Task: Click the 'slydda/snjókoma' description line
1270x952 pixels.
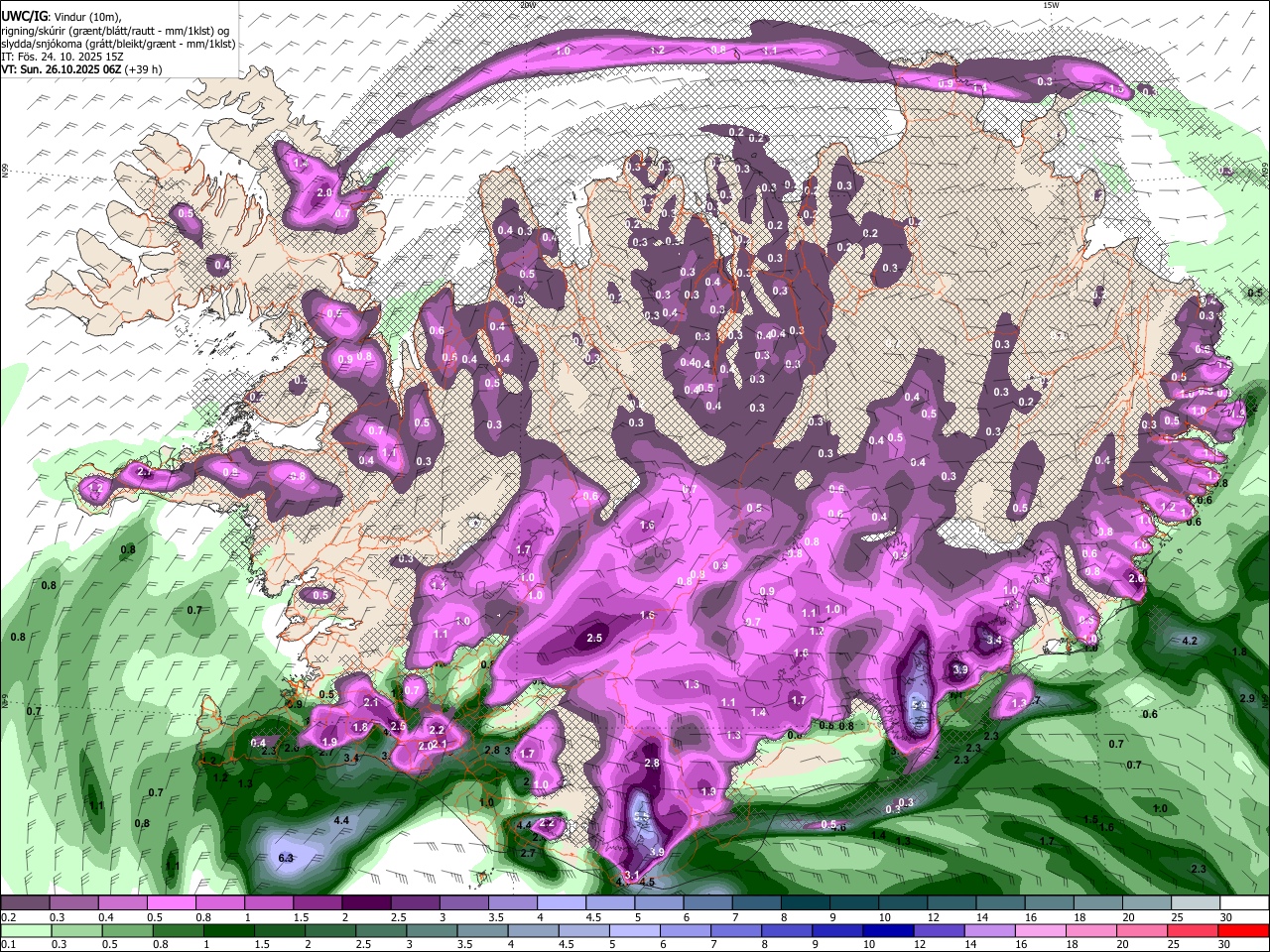Action: (x=118, y=44)
